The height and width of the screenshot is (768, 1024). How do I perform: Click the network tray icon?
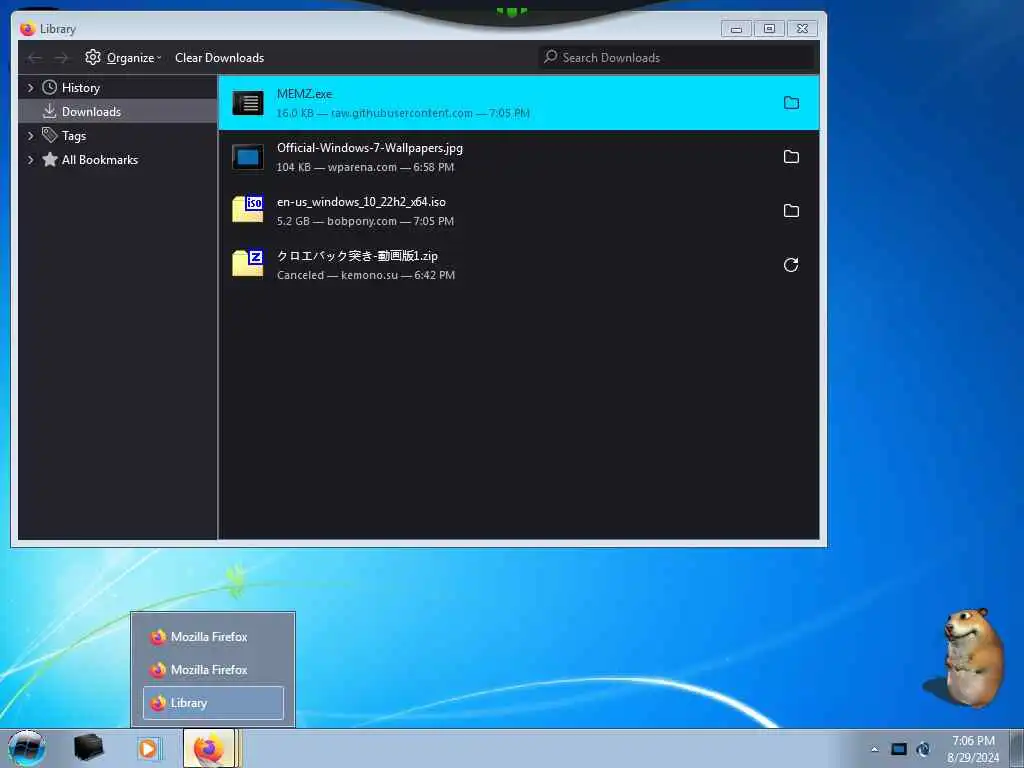coord(923,749)
